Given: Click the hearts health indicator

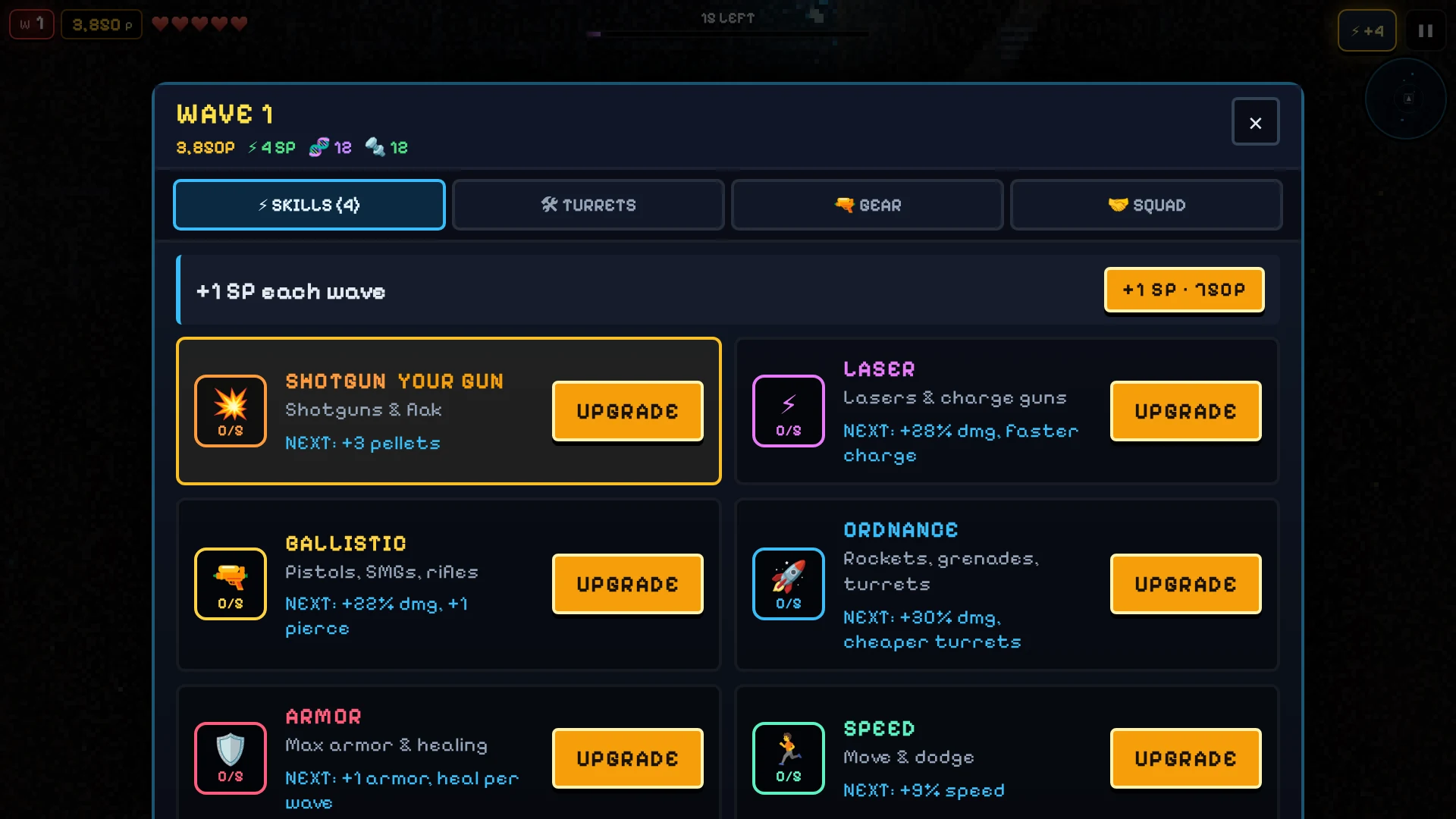Looking at the screenshot, I should (x=199, y=24).
